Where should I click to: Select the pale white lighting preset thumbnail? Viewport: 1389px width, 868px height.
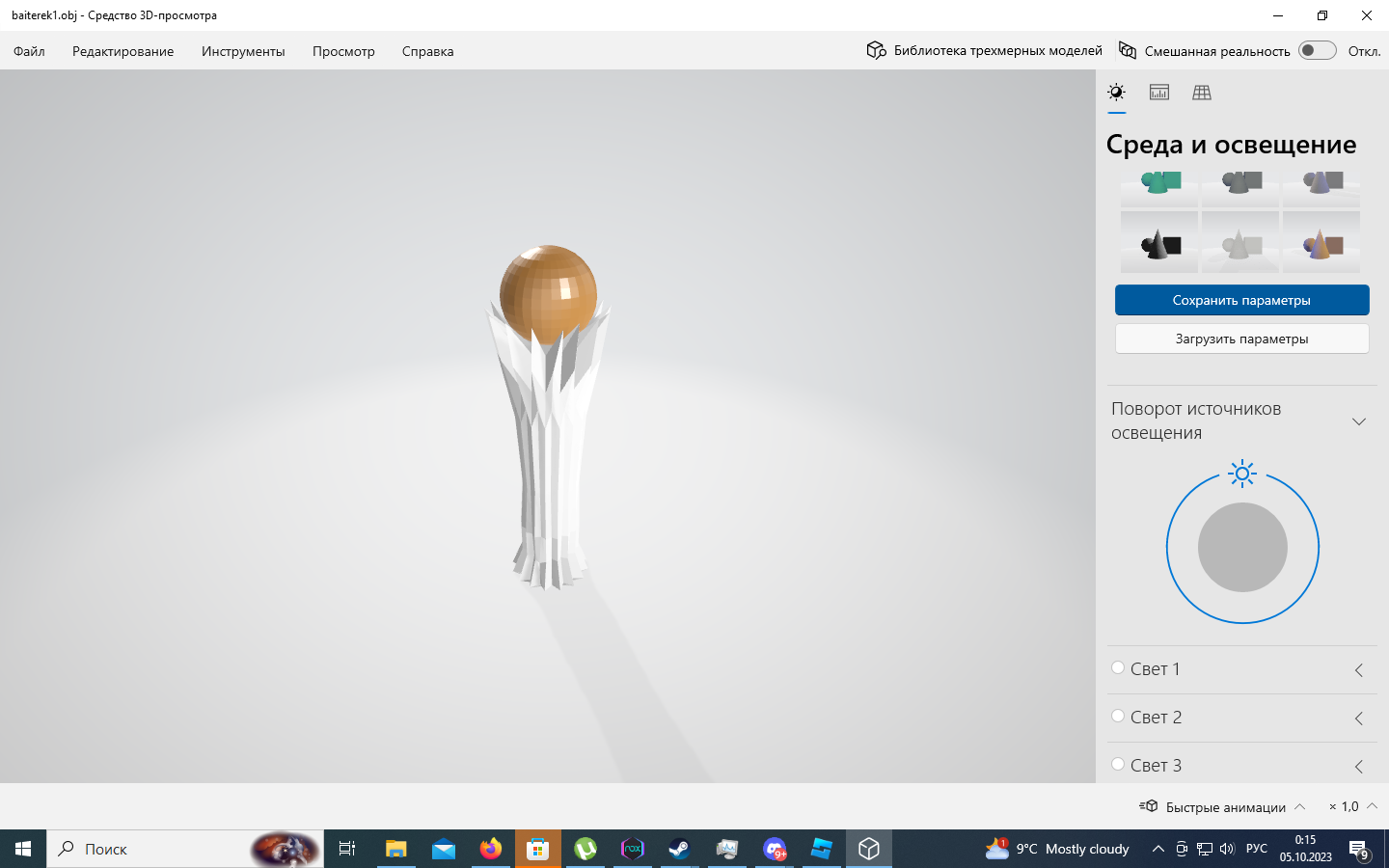(x=1240, y=243)
